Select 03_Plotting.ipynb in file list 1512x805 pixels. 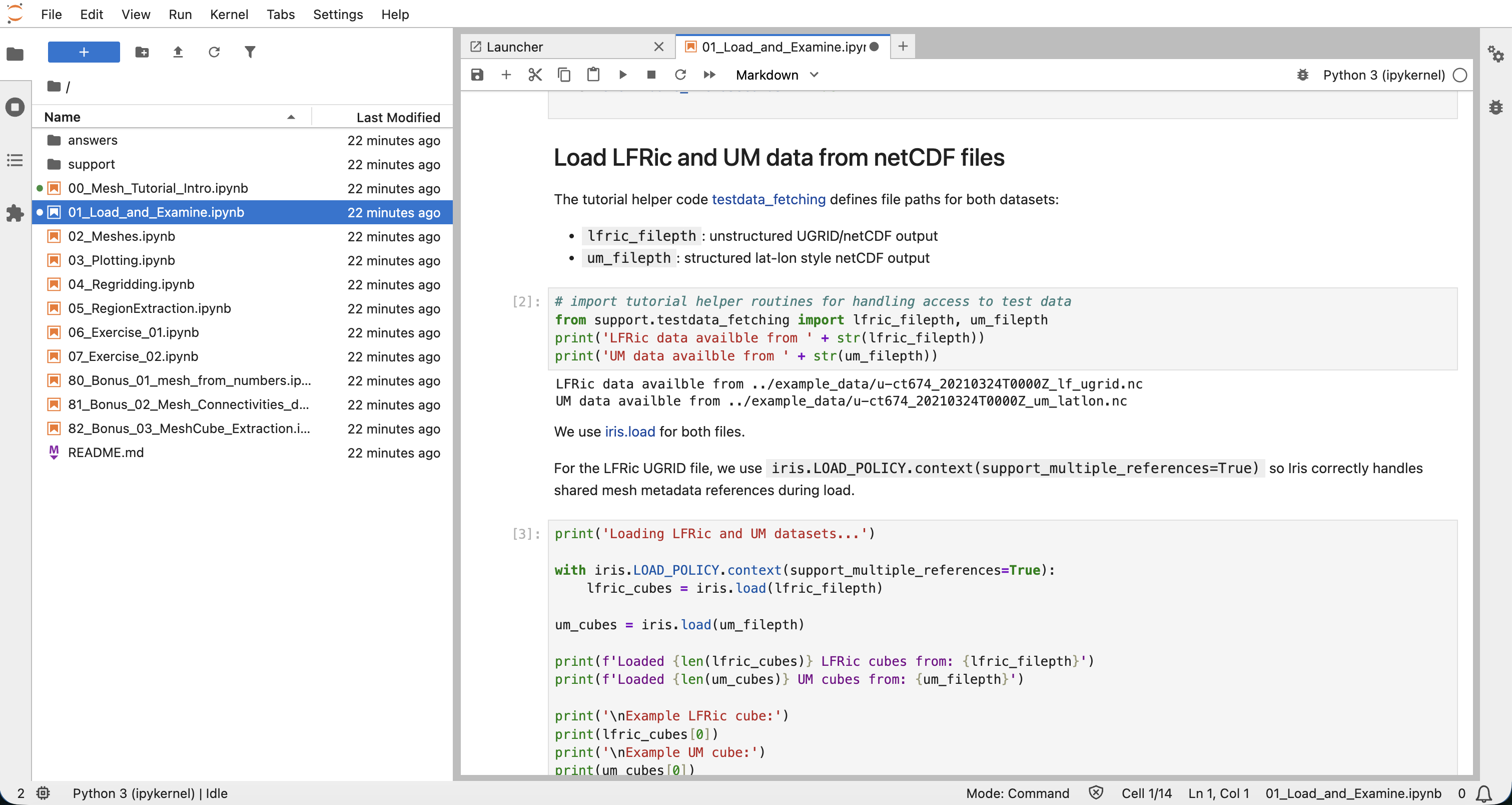(x=243, y=261)
